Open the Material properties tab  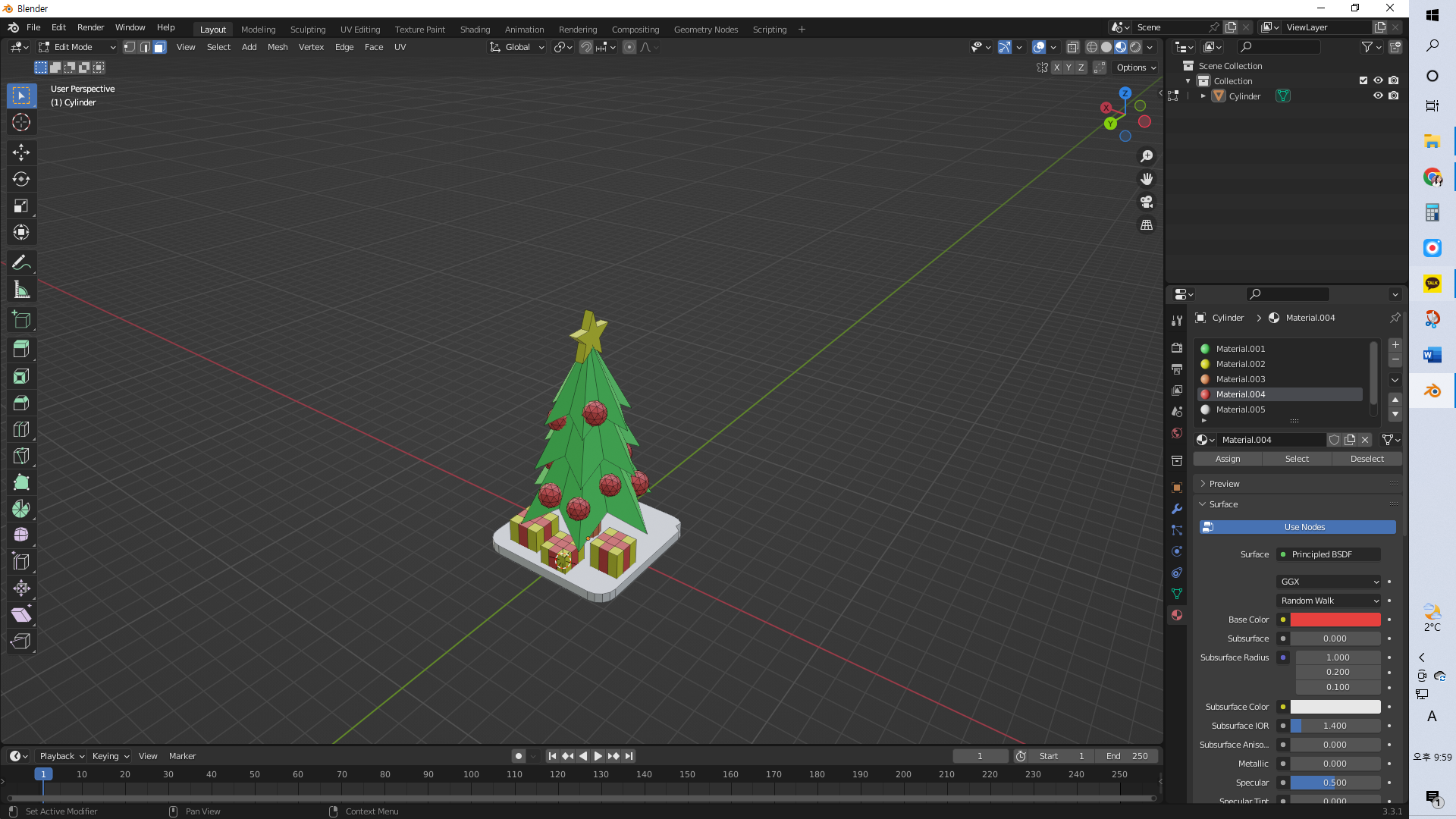[1177, 615]
